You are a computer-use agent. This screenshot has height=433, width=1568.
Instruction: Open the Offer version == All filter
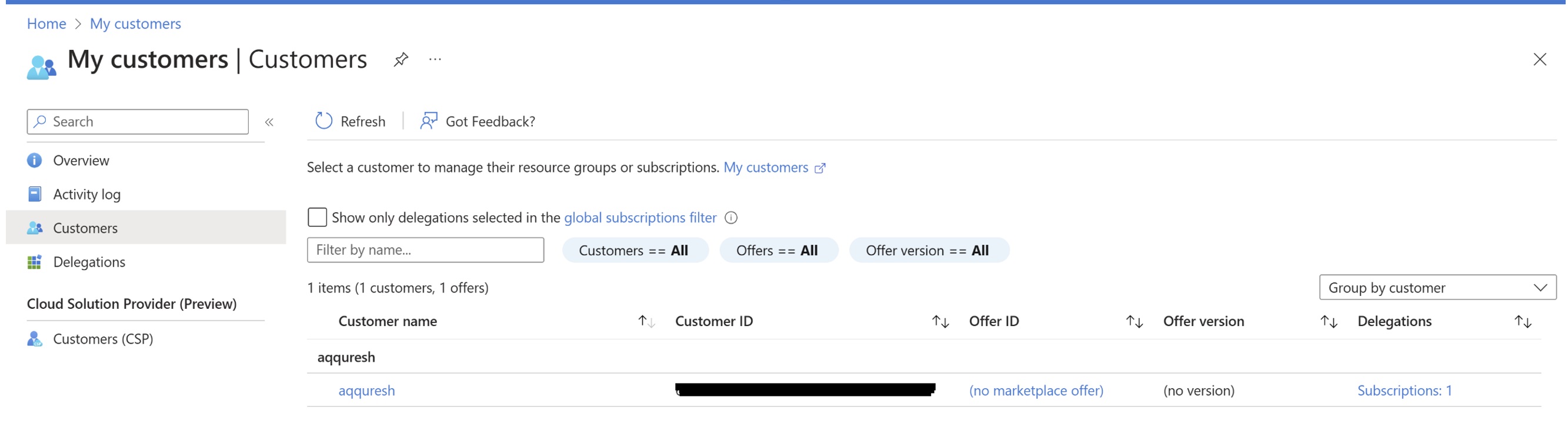(x=928, y=250)
